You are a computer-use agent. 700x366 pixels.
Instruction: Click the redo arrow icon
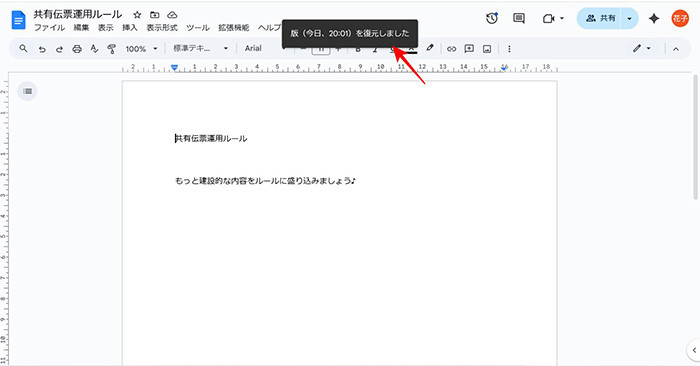coord(59,49)
